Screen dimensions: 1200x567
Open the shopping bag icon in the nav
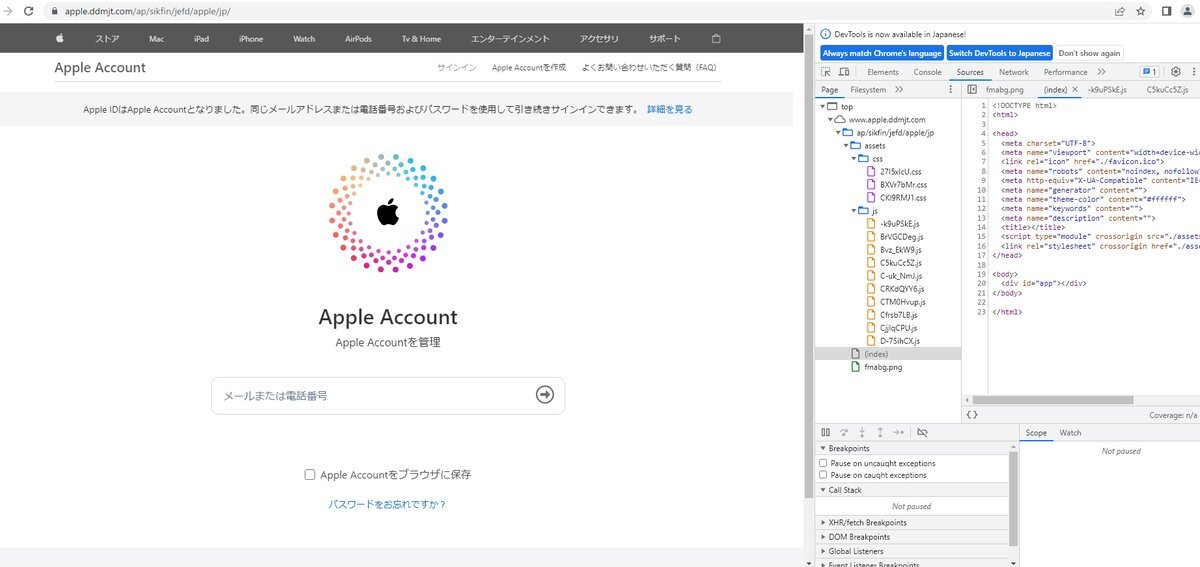[715, 39]
